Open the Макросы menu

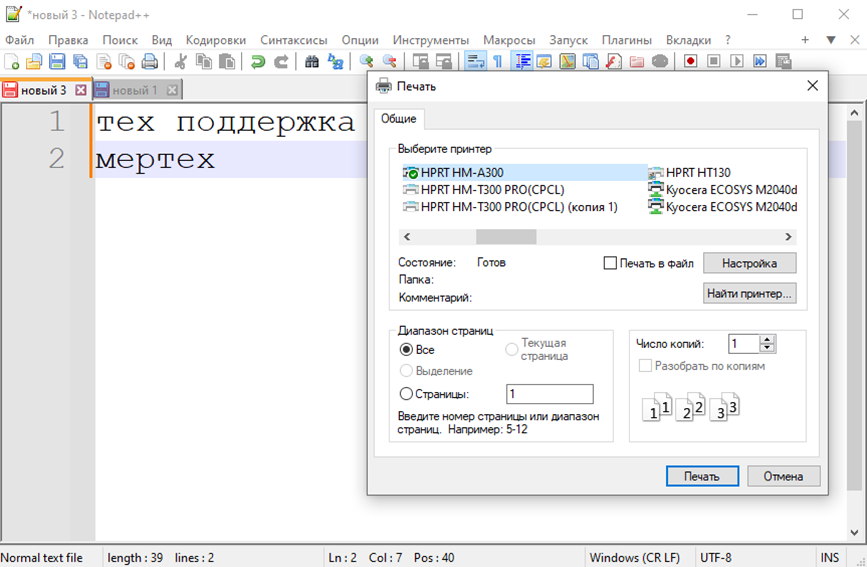coord(509,40)
